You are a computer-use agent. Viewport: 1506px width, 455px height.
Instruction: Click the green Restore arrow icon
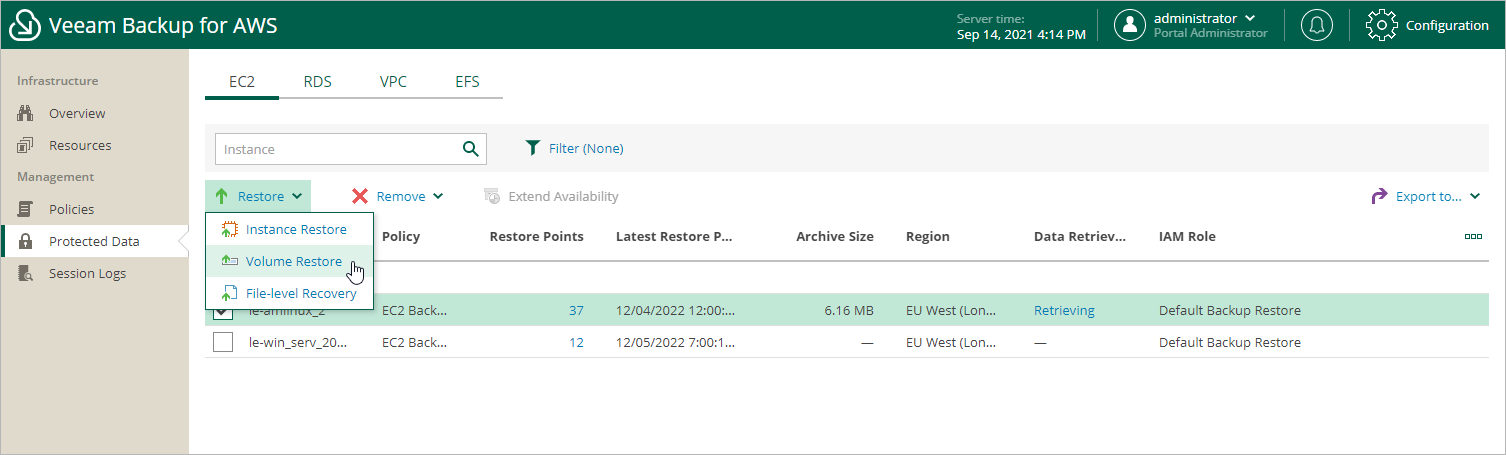pyautogui.click(x=221, y=196)
